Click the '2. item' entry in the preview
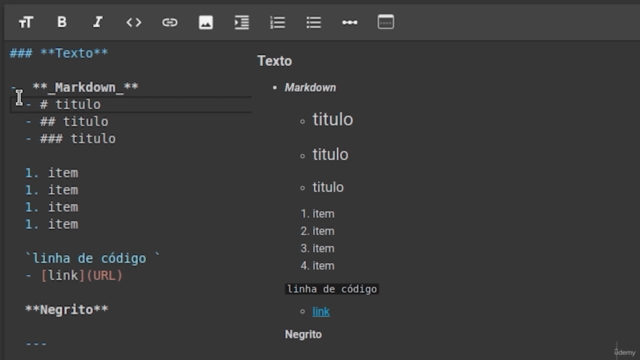This screenshot has height=360, width=640. pyautogui.click(x=318, y=231)
